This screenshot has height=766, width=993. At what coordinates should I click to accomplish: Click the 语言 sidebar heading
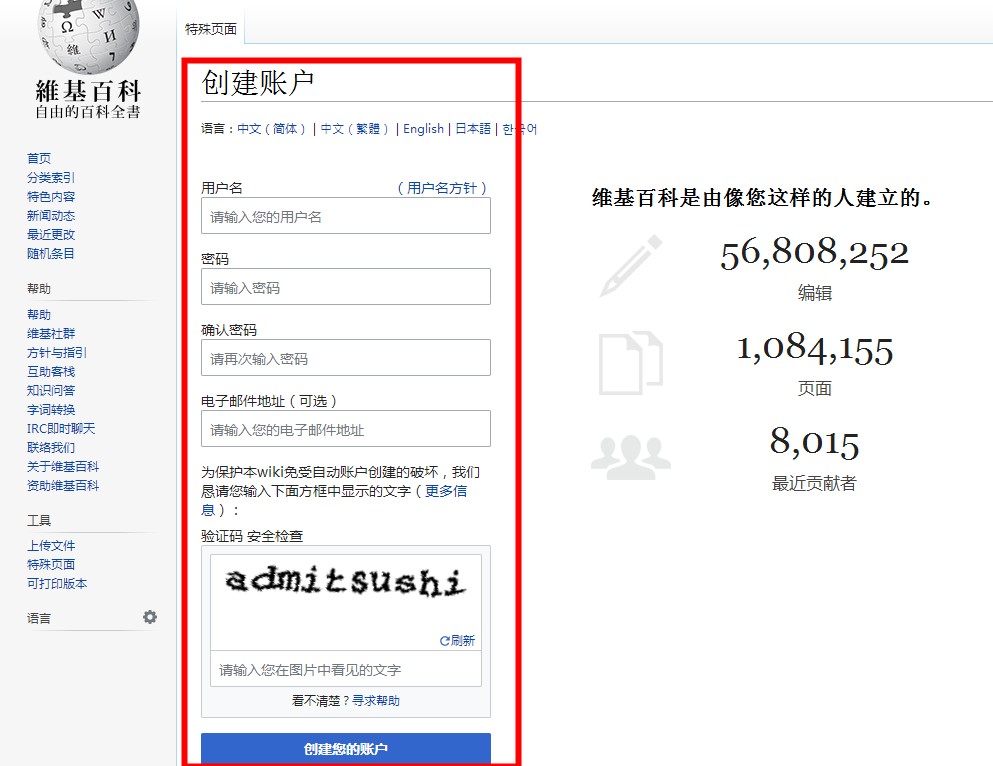coord(39,618)
